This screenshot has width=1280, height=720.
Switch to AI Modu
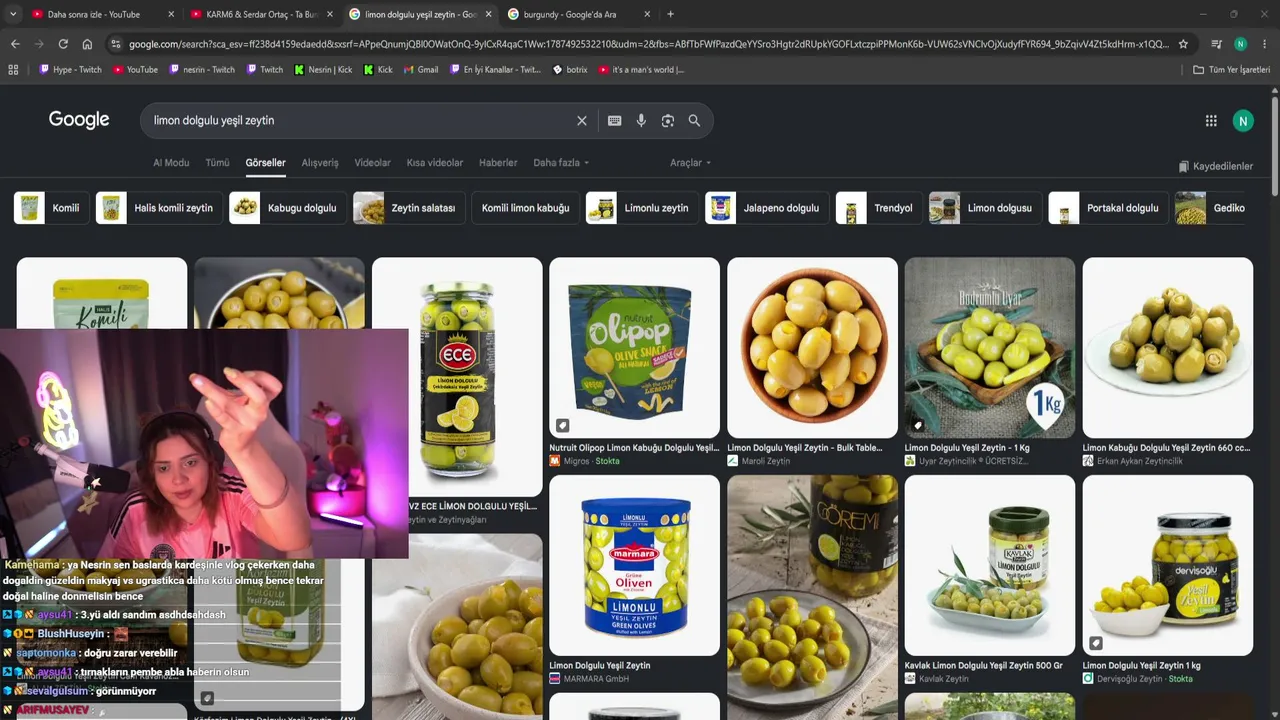coord(171,163)
